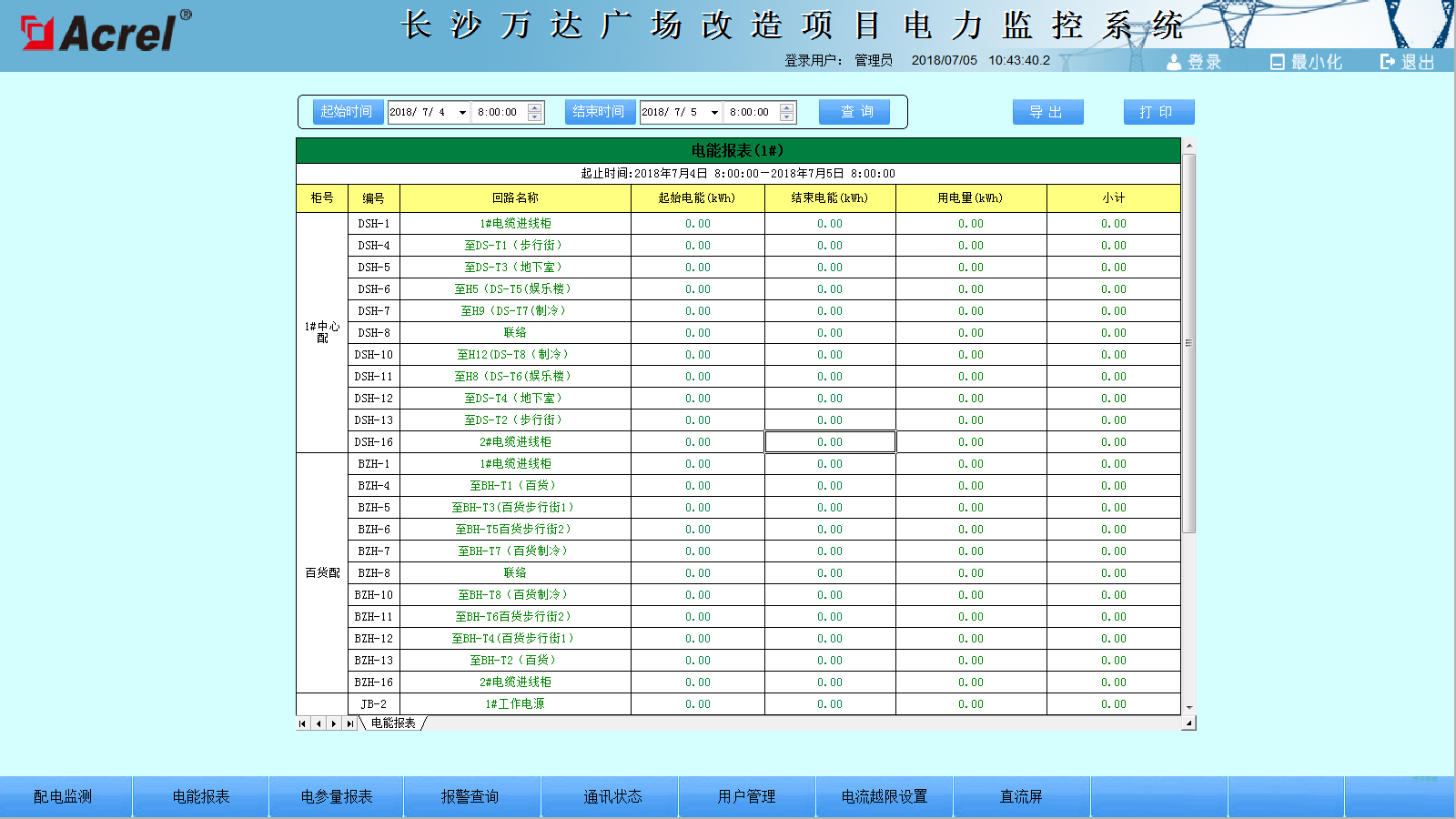Open the end date dropdown calendar
This screenshot has width=1456, height=819.
pos(714,113)
